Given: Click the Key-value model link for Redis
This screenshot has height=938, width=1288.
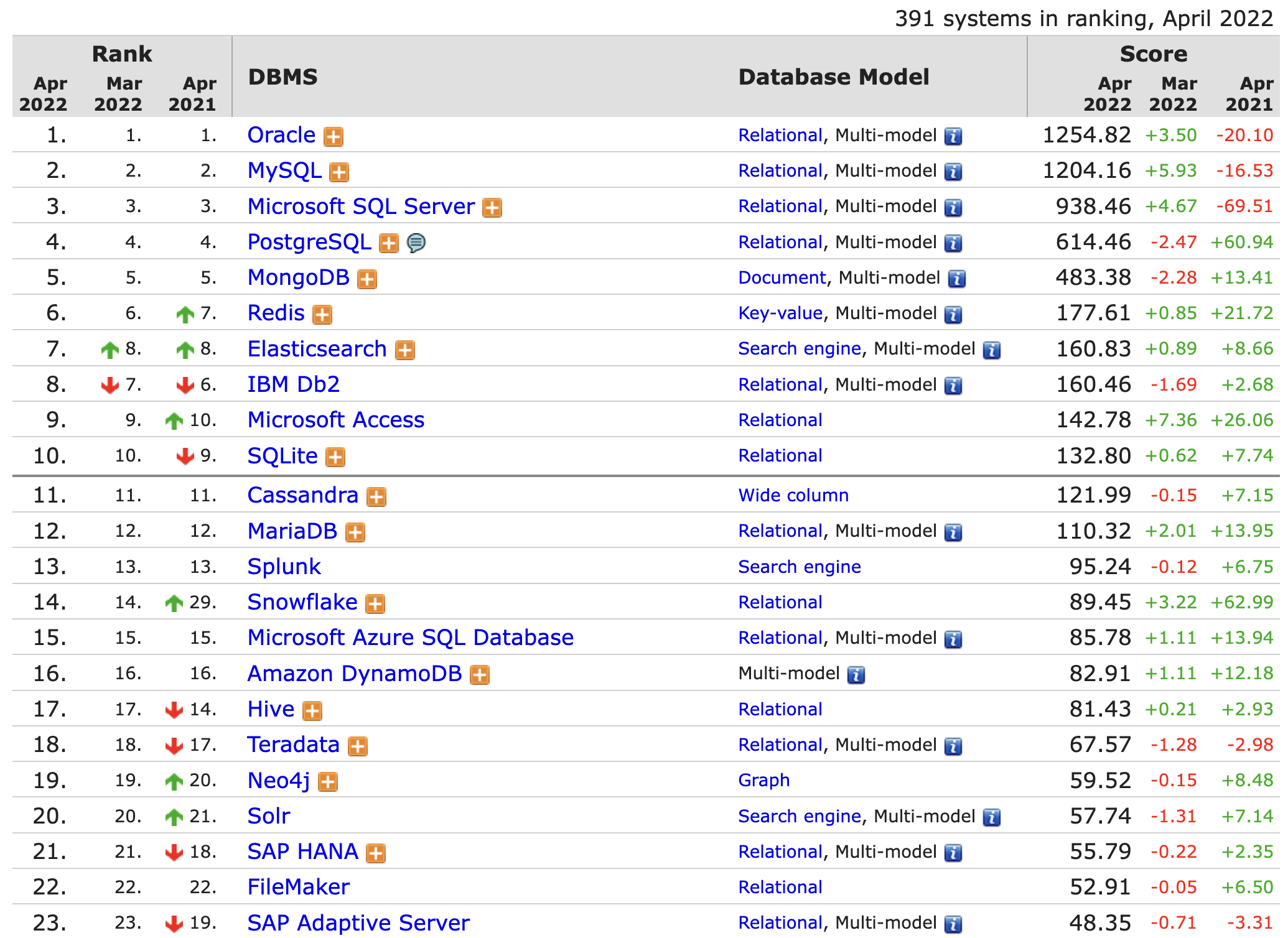Looking at the screenshot, I should pyautogui.click(x=780, y=313).
